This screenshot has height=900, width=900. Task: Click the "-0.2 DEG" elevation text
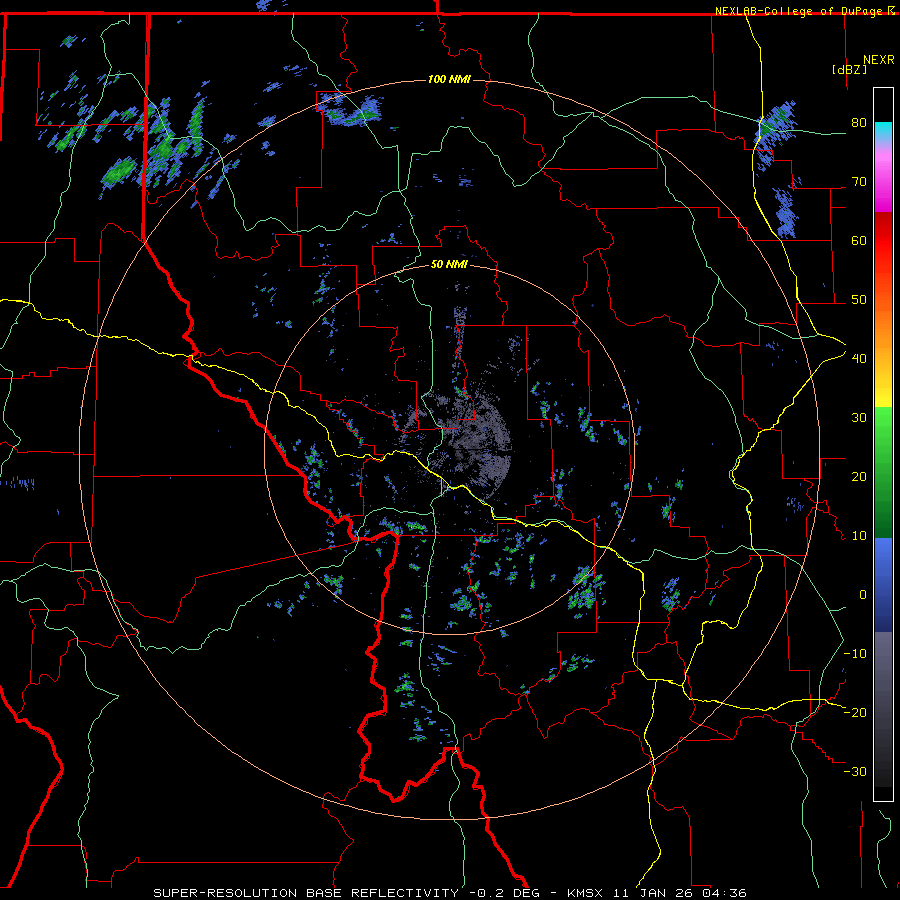504,893
